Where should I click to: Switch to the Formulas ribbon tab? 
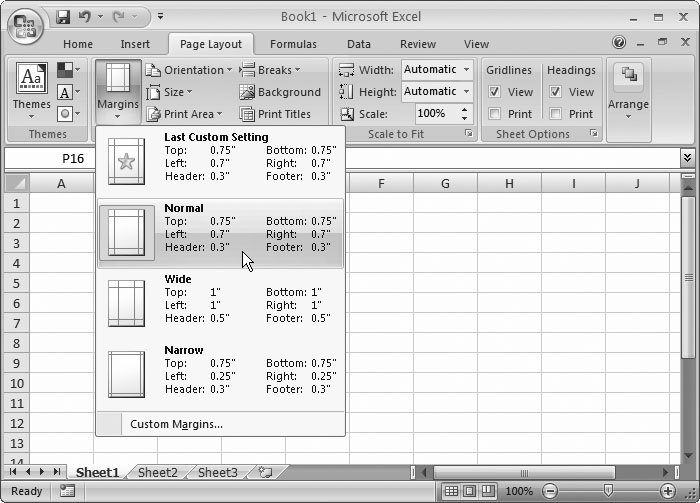pos(293,44)
